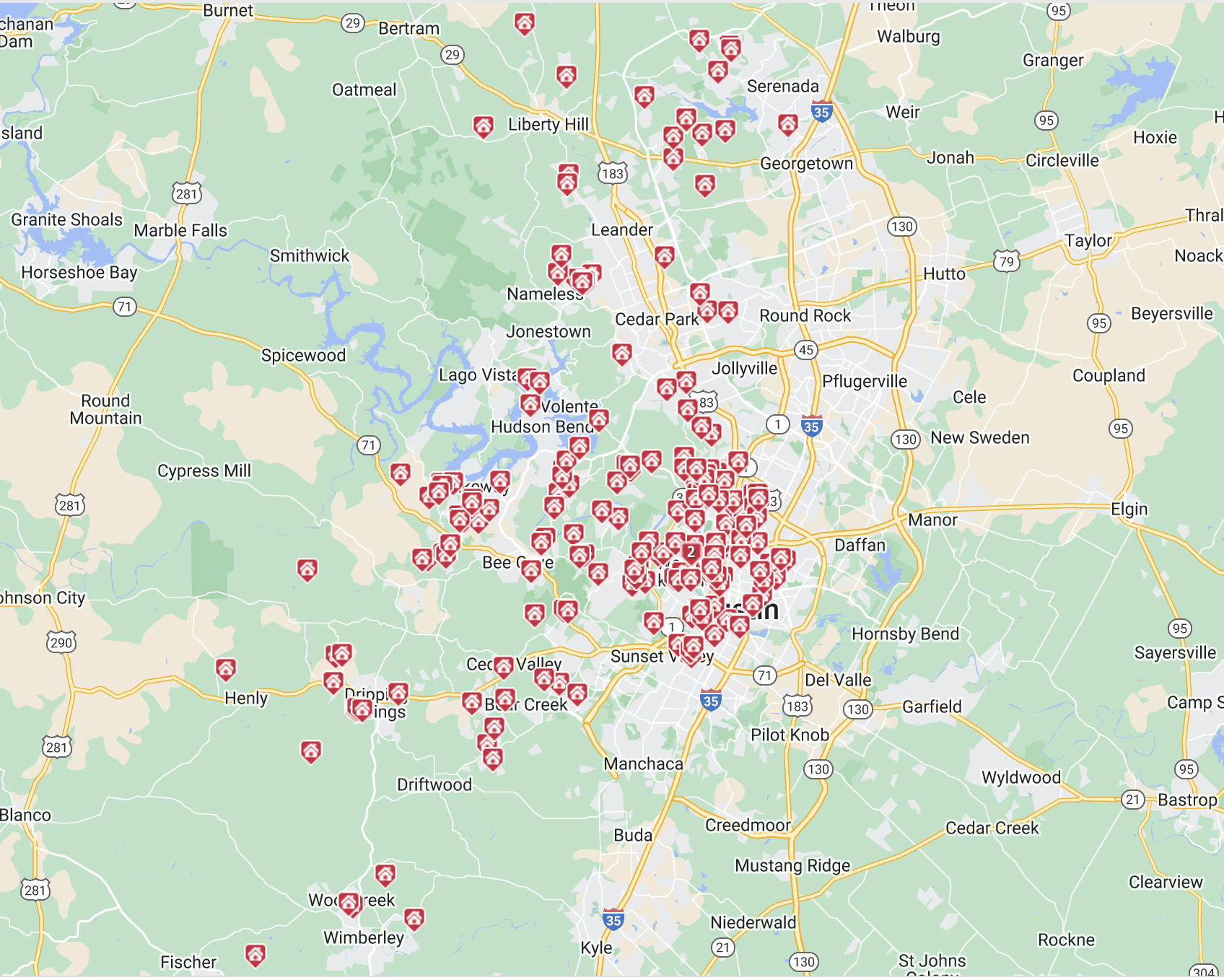Open house marker left of Volente label
Screen dimensions: 1224x980
point(530,405)
